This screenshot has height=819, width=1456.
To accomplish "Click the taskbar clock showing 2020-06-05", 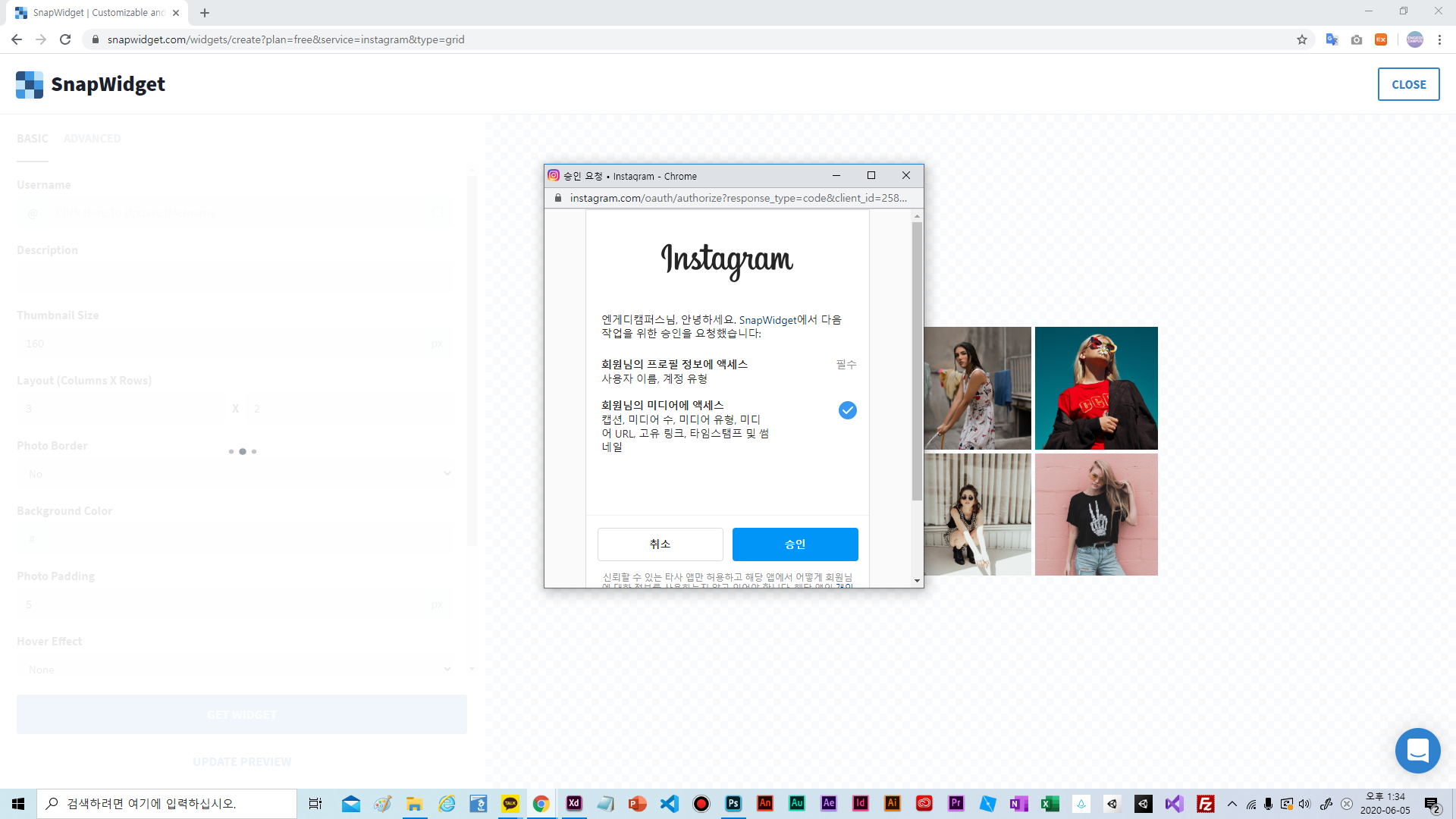I will click(x=1385, y=804).
